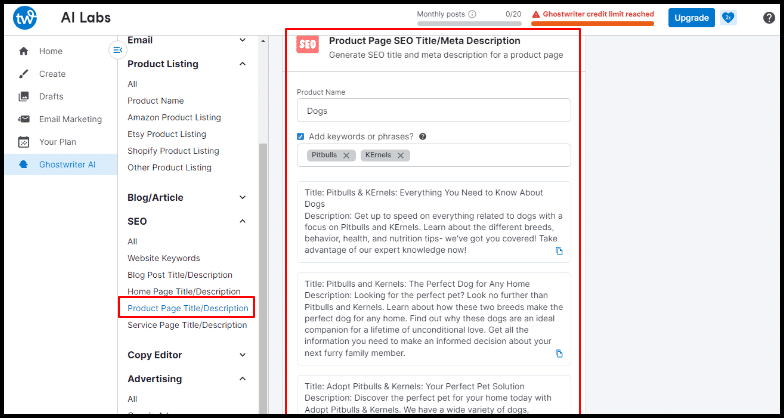The width and height of the screenshot is (784, 418).
Task: Select All under Product Listing
Action: pyautogui.click(x=132, y=84)
